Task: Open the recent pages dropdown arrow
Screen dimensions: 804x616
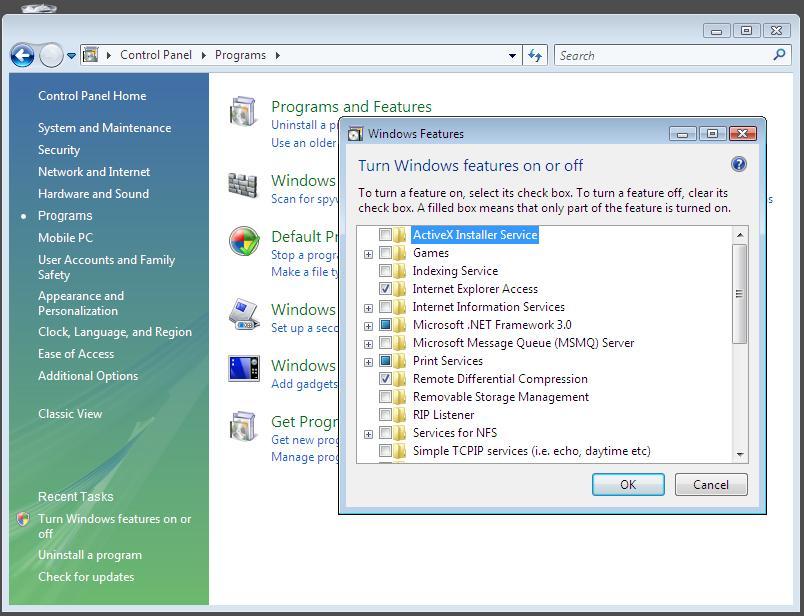Action: pyautogui.click(x=71, y=55)
